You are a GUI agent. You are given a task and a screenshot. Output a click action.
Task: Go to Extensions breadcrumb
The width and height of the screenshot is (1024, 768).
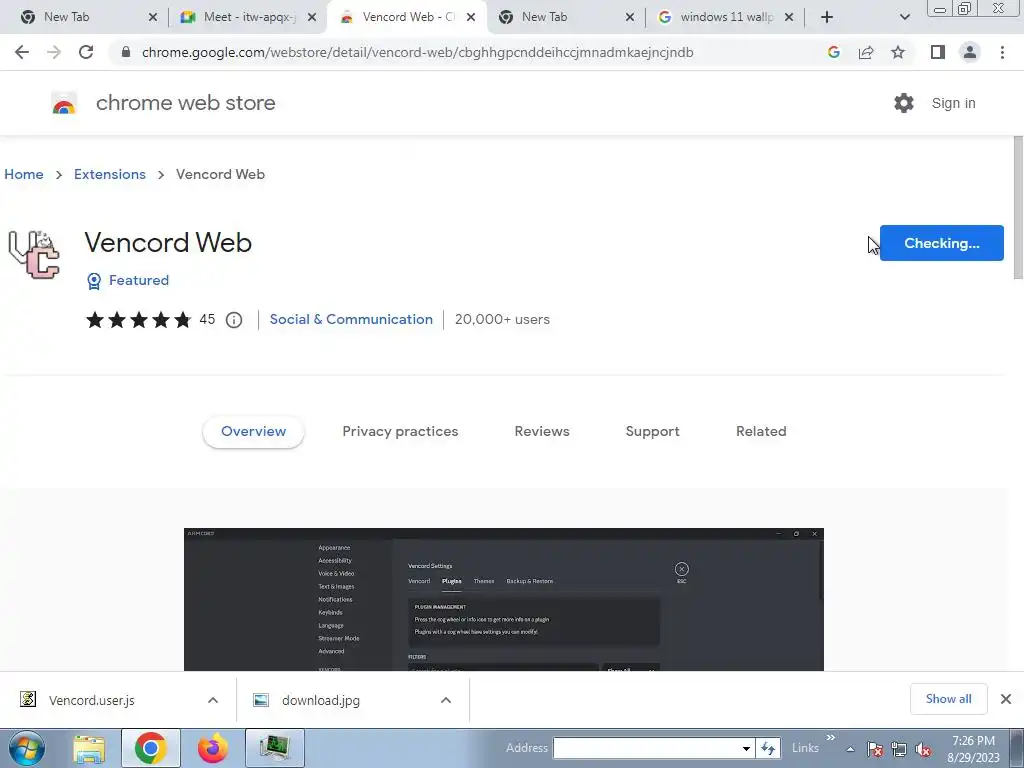(110, 174)
